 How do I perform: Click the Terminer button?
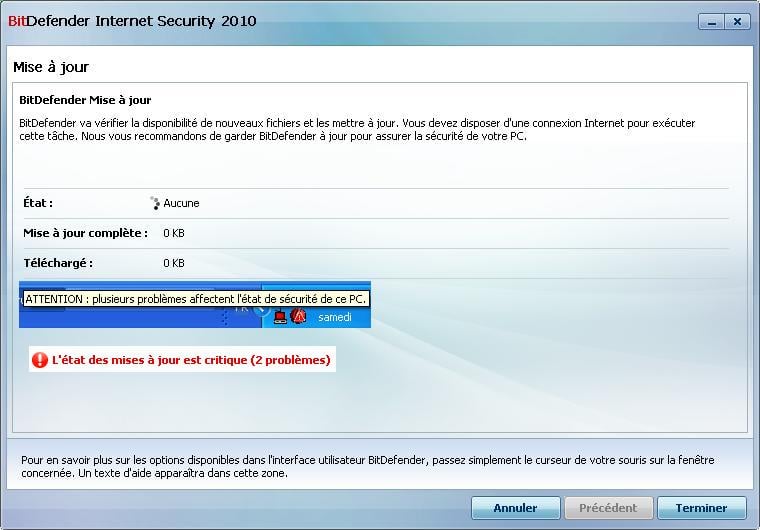(x=701, y=508)
